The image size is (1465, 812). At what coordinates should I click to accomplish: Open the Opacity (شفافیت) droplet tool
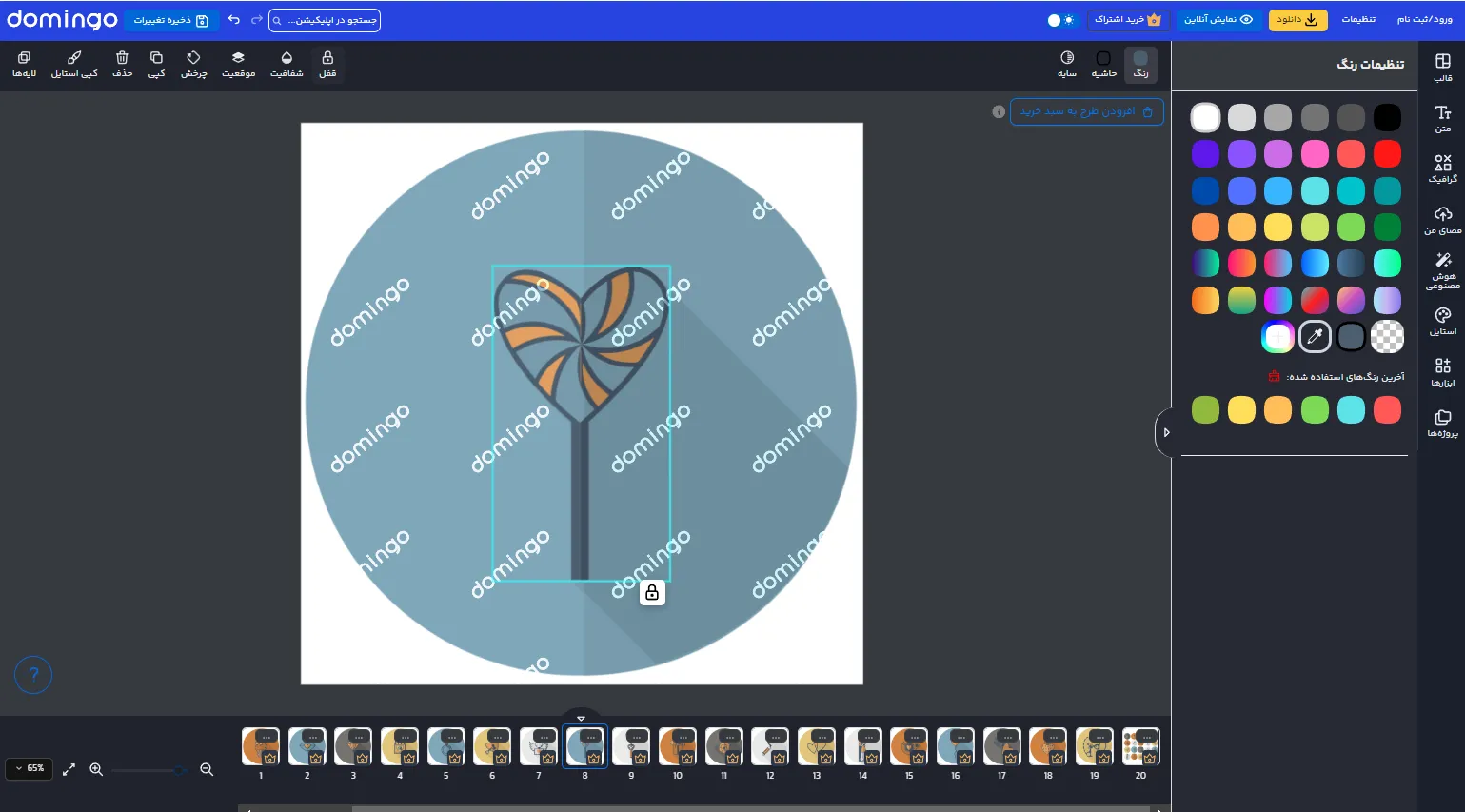[x=287, y=65]
